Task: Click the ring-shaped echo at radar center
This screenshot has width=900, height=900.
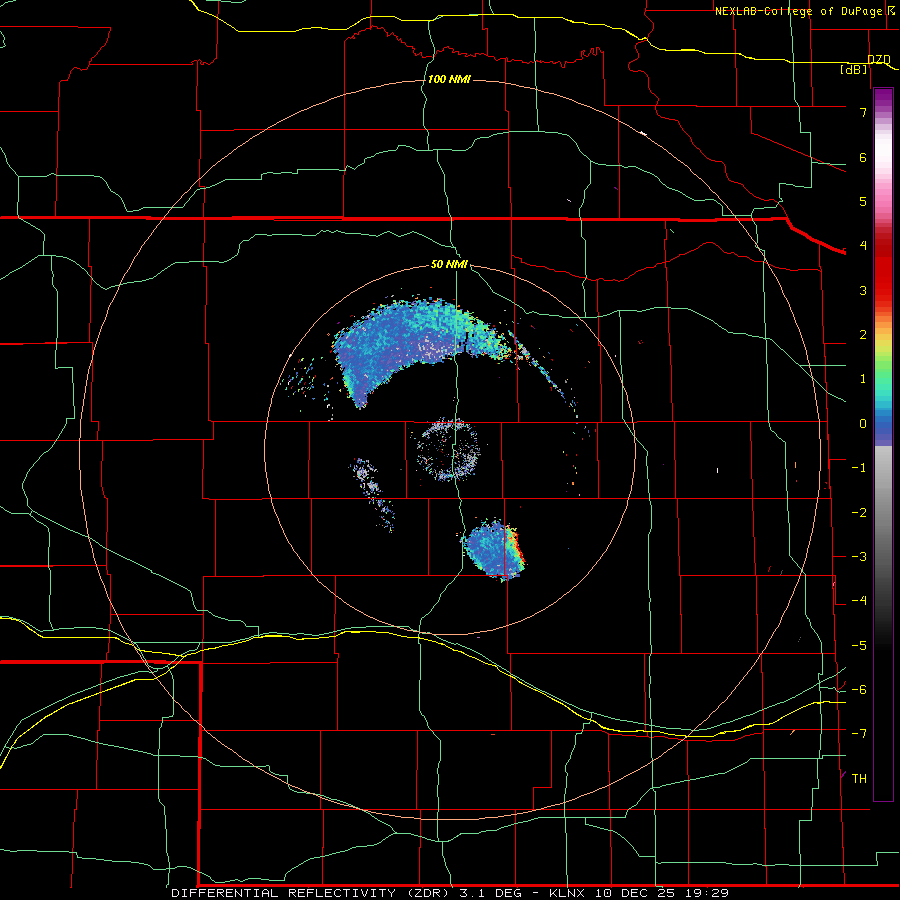Action: pyautogui.click(x=448, y=449)
